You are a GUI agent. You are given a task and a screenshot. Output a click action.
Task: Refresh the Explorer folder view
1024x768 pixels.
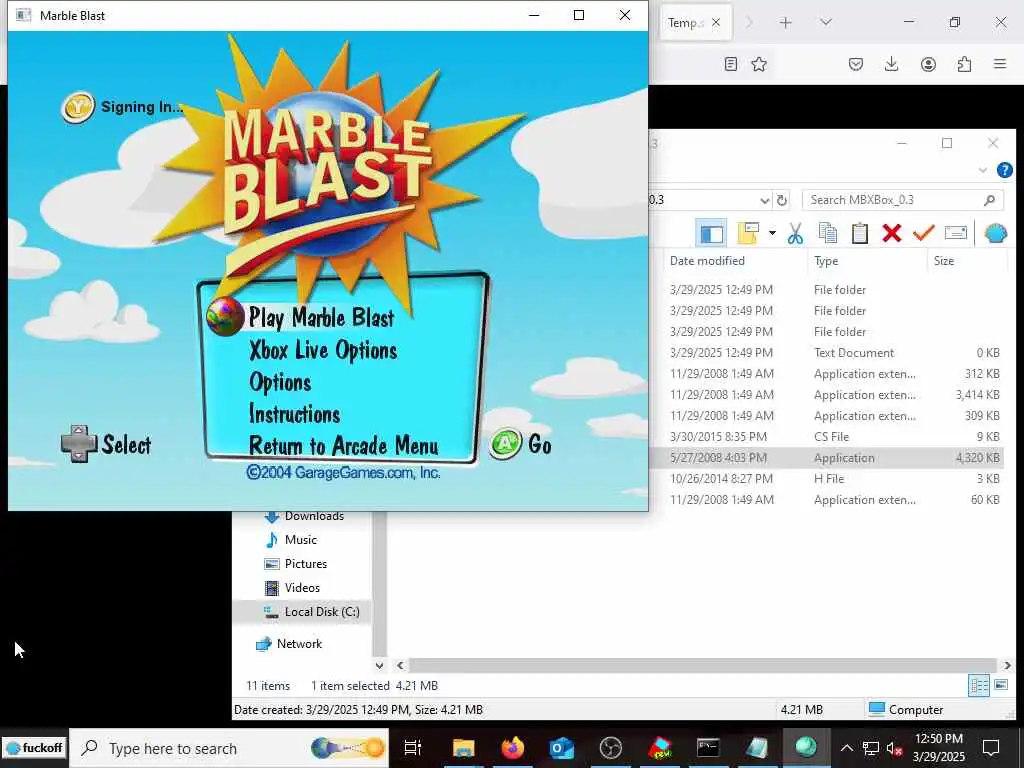coord(782,200)
